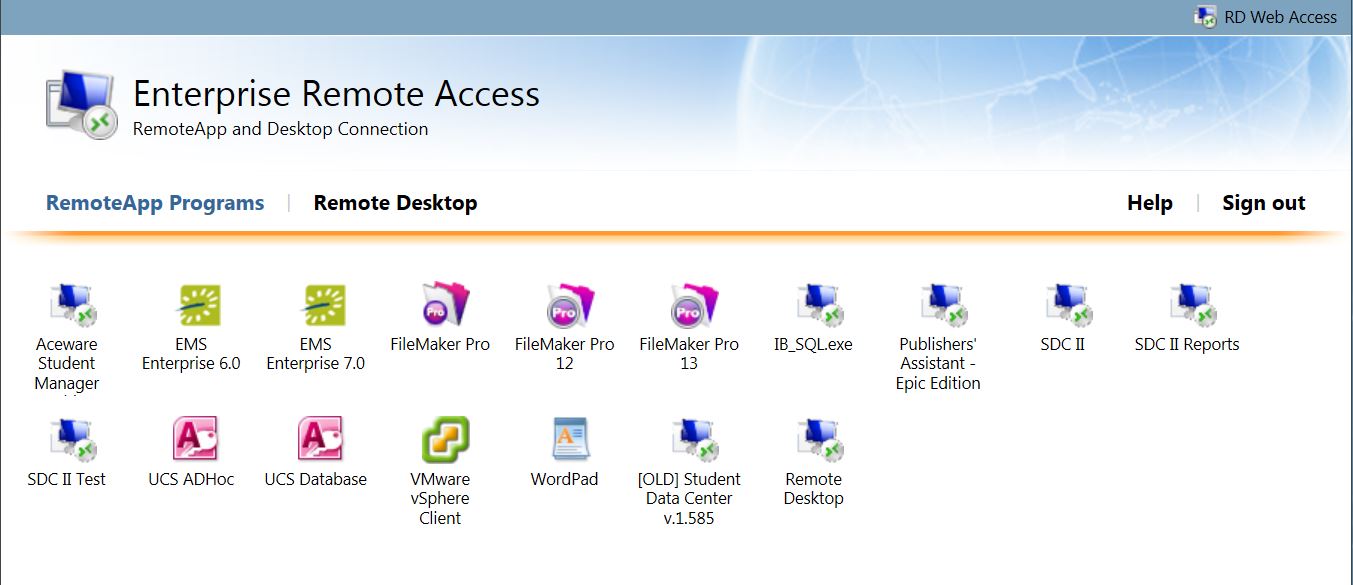This screenshot has width=1353, height=585.
Task: Click the "WordPad" label text
Action: click(564, 479)
